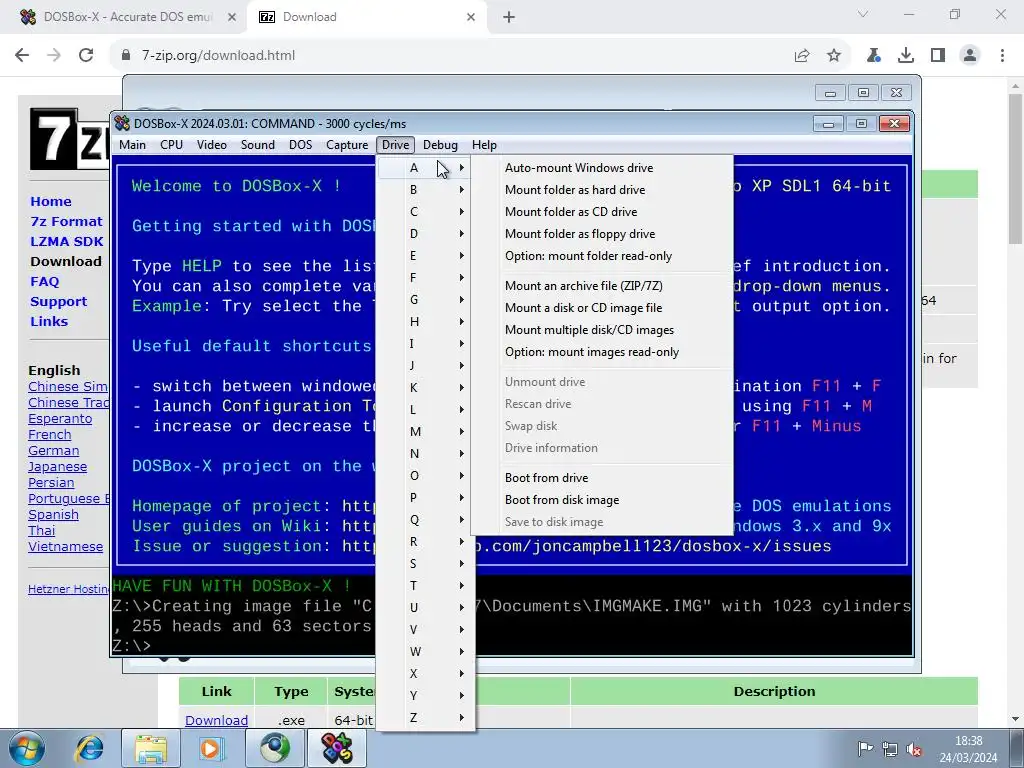
Task: Click the 7-zip.org address bar URL
Action: tap(218, 56)
